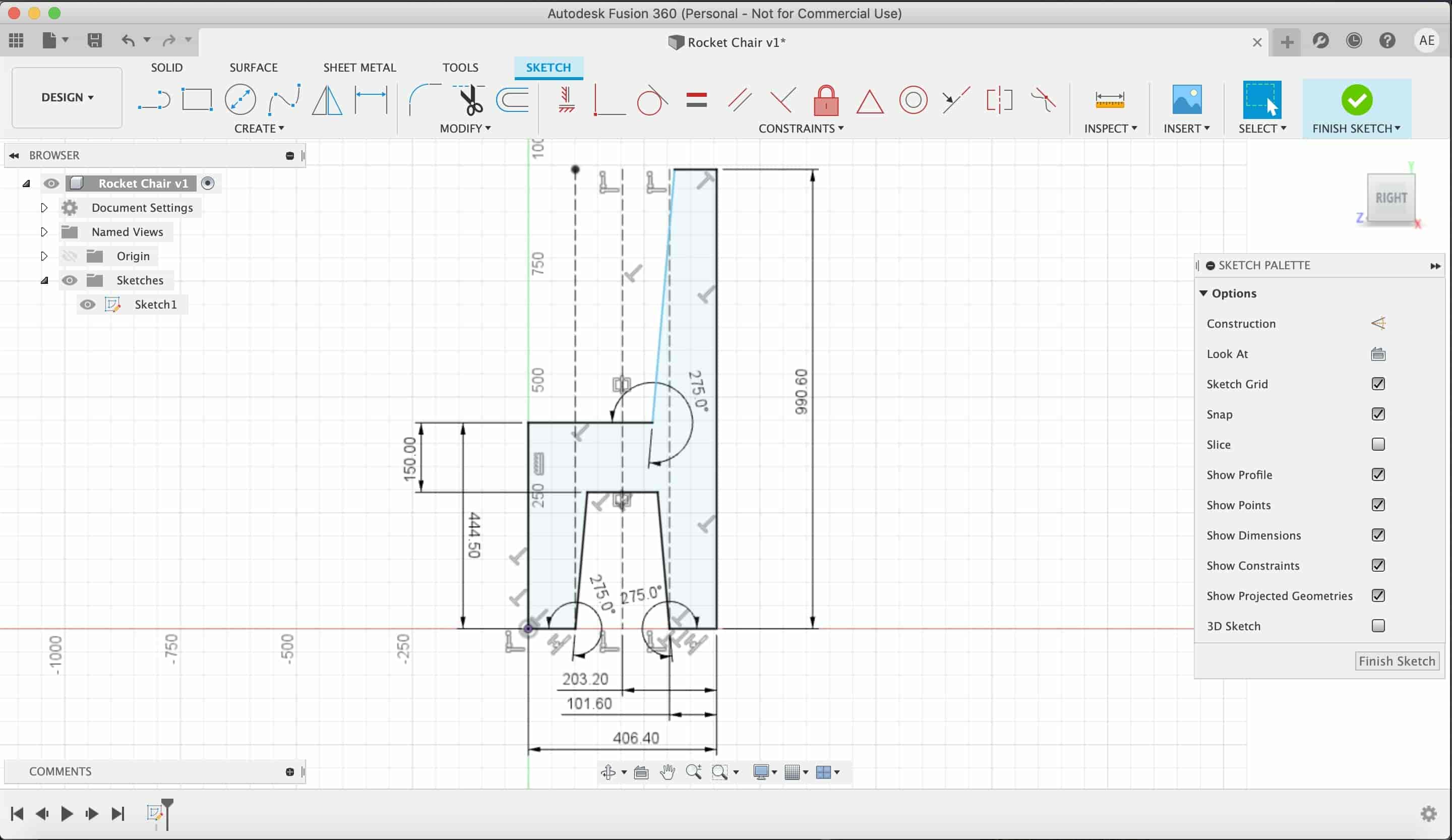
Task: Switch to the SURFACE tab
Action: pyautogui.click(x=253, y=67)
